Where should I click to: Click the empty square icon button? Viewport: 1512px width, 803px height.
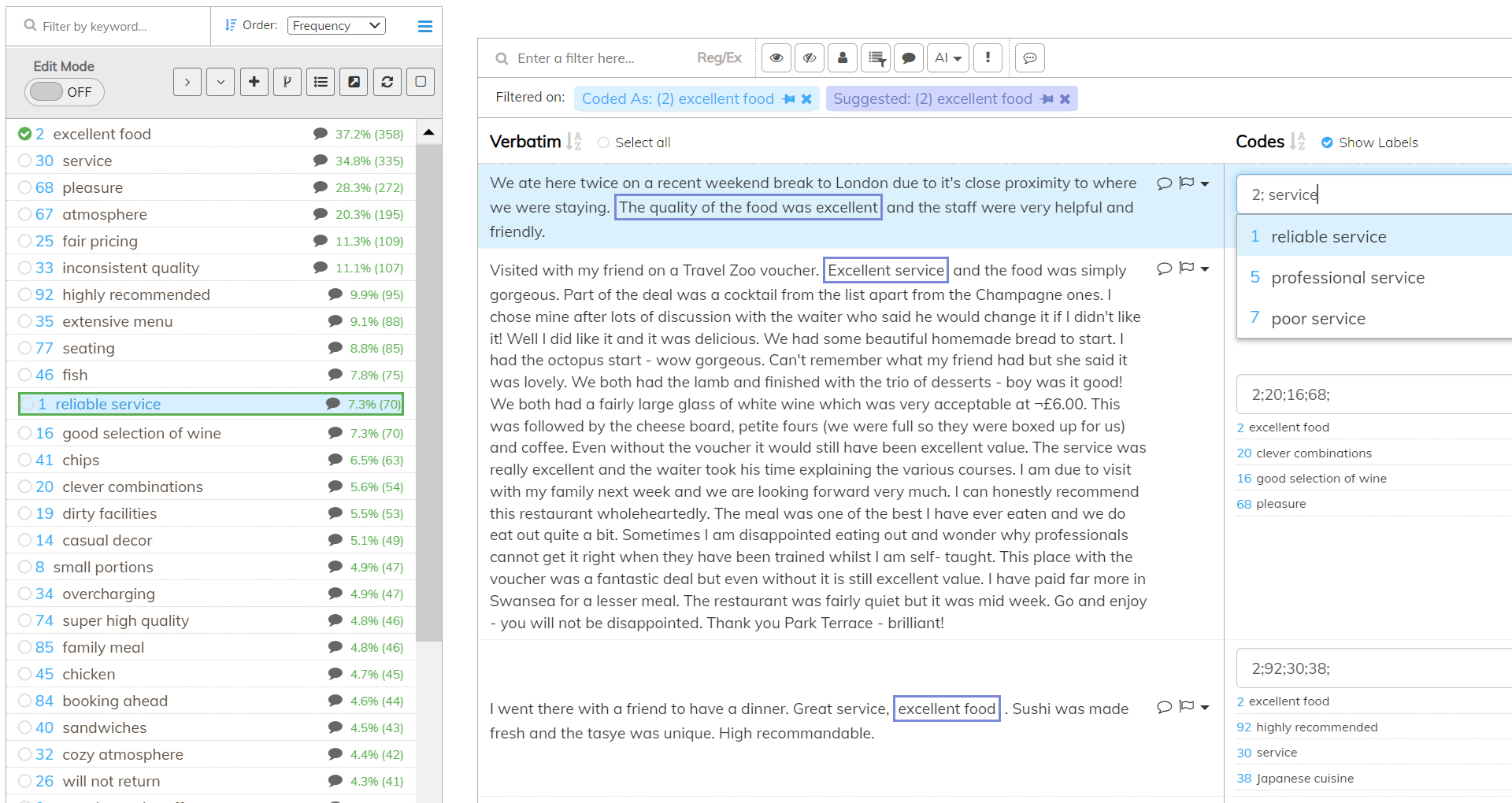point(421,82)
